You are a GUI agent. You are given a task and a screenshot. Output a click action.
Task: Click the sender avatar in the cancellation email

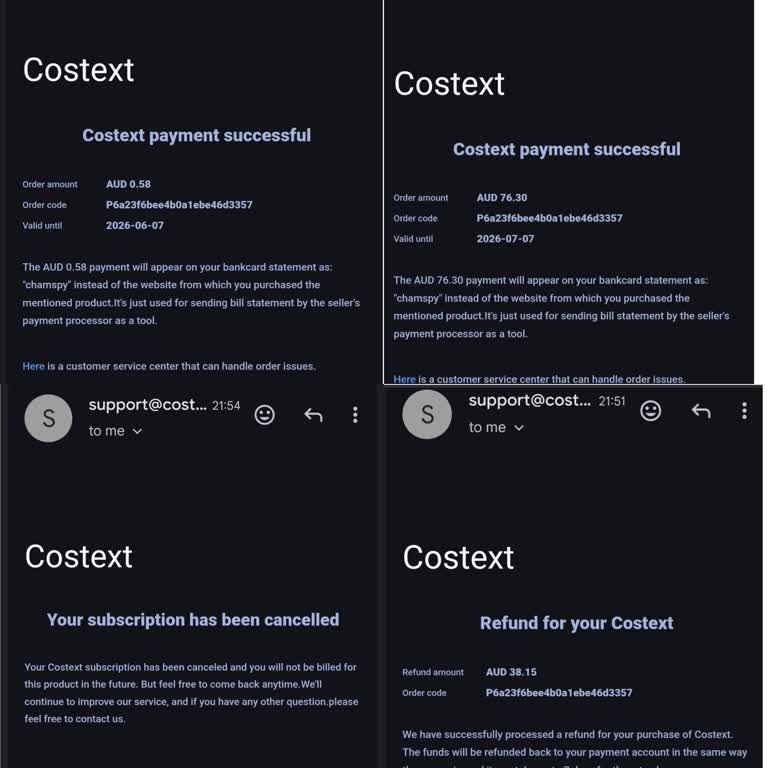48,418
